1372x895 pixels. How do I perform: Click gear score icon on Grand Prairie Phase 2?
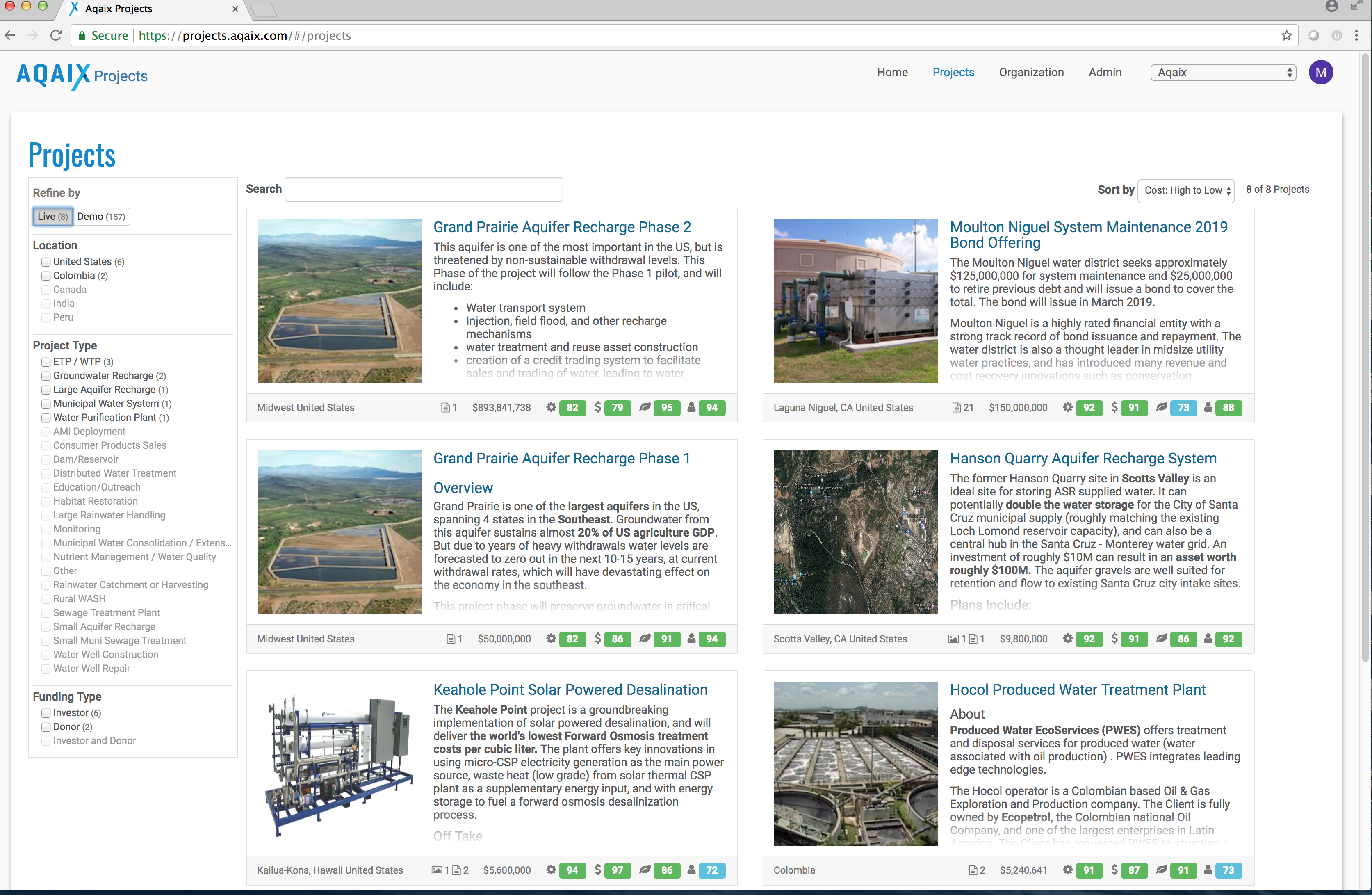[551, 408]
